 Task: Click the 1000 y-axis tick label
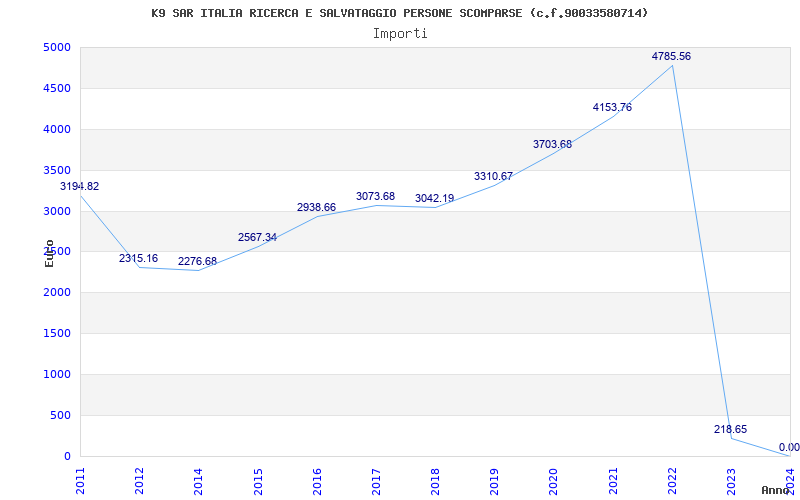57,374
